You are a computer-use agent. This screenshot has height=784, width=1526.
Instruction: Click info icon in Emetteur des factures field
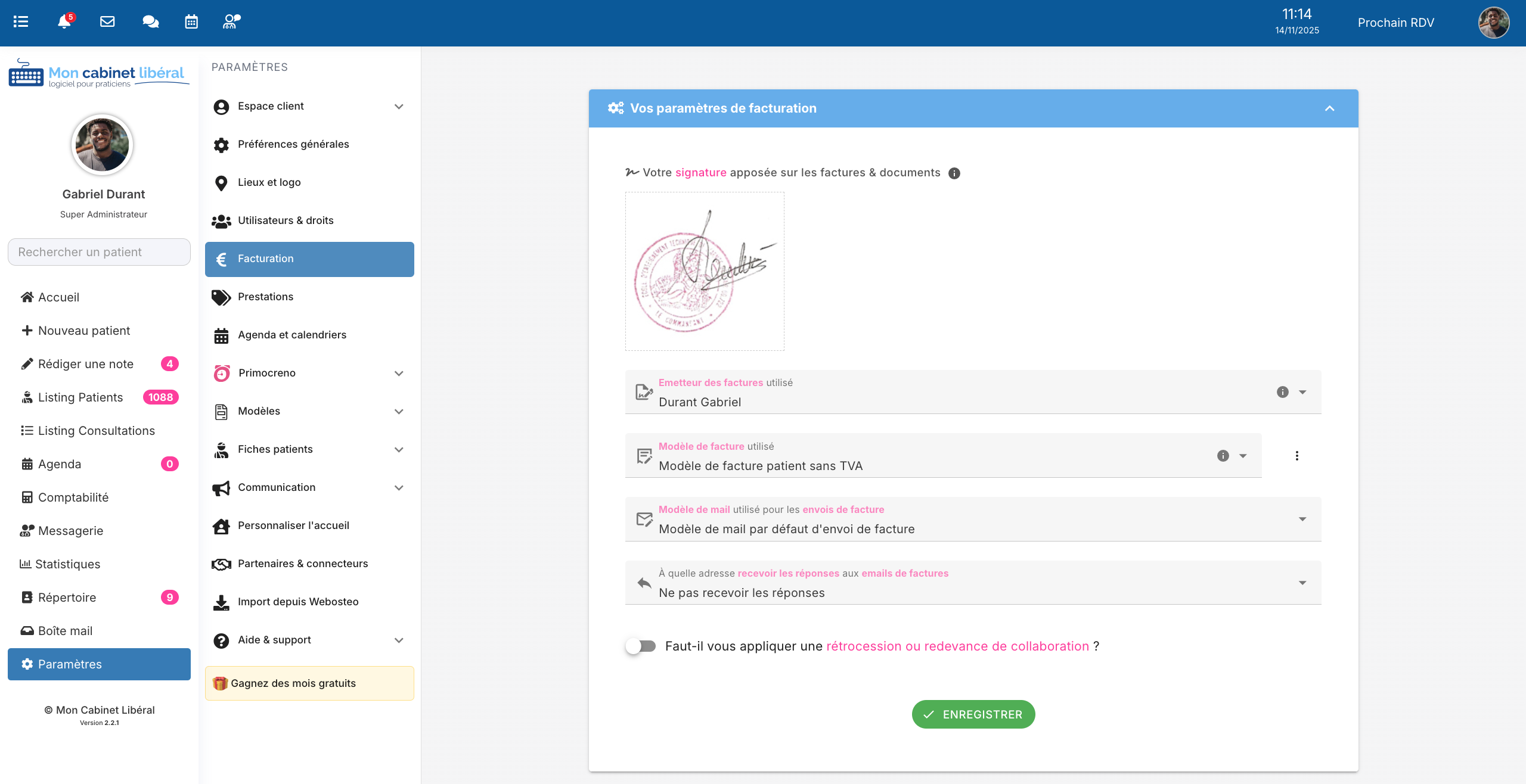click(x=1282, y=392)
